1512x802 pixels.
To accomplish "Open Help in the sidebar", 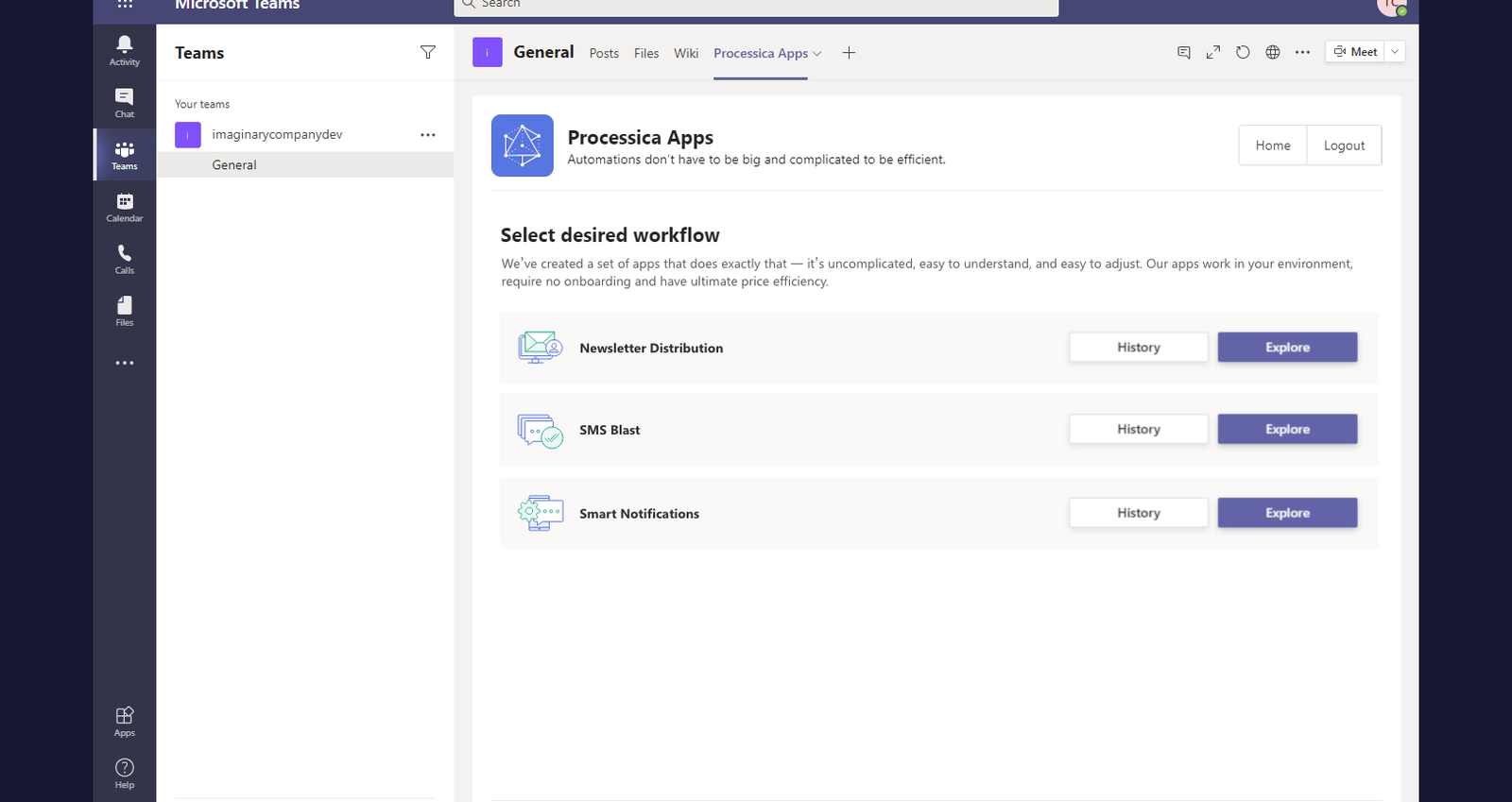I will pos(124,773).
